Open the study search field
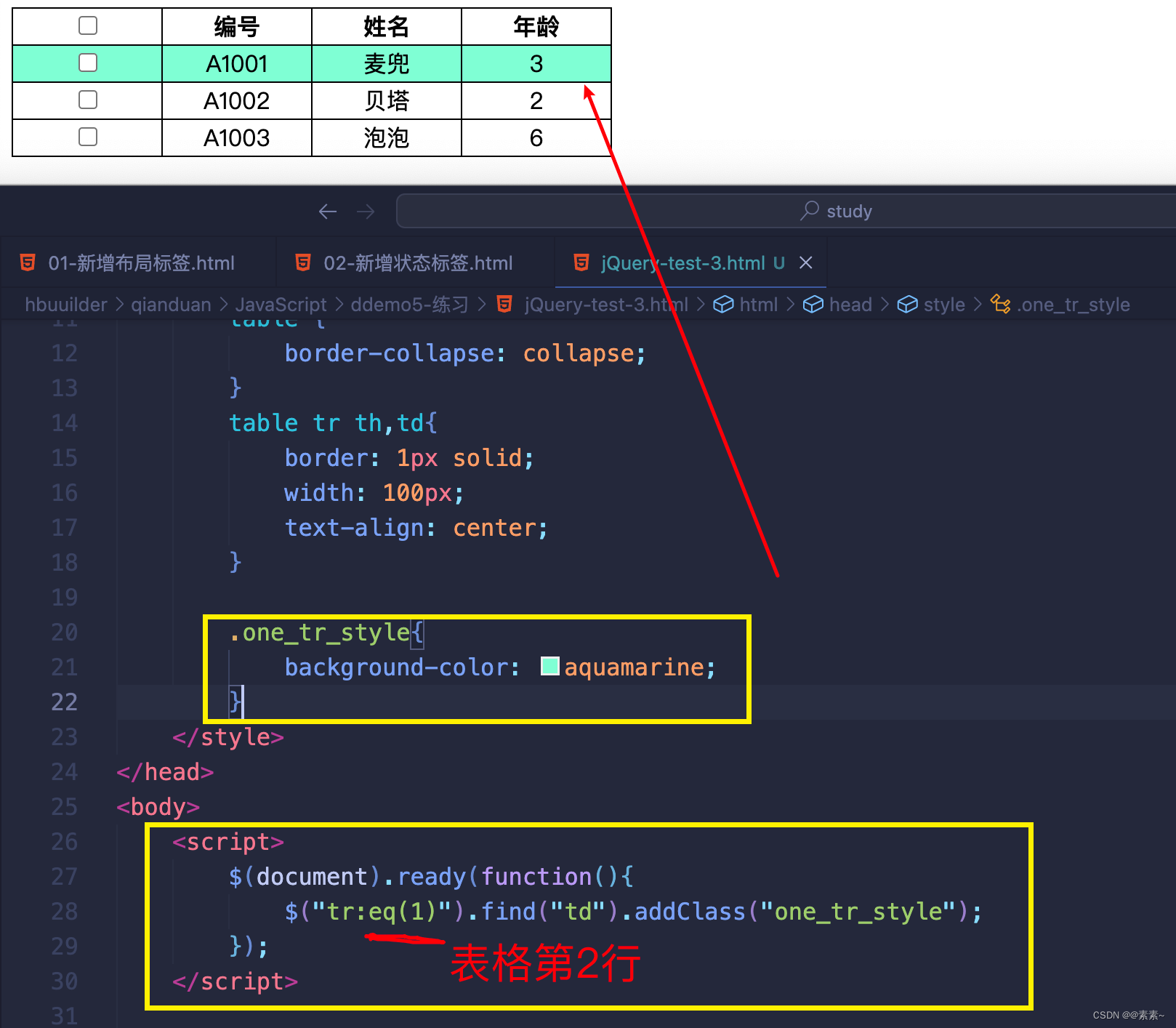This screenshot has width=1176, height=1028. click(x=786, y=212)
